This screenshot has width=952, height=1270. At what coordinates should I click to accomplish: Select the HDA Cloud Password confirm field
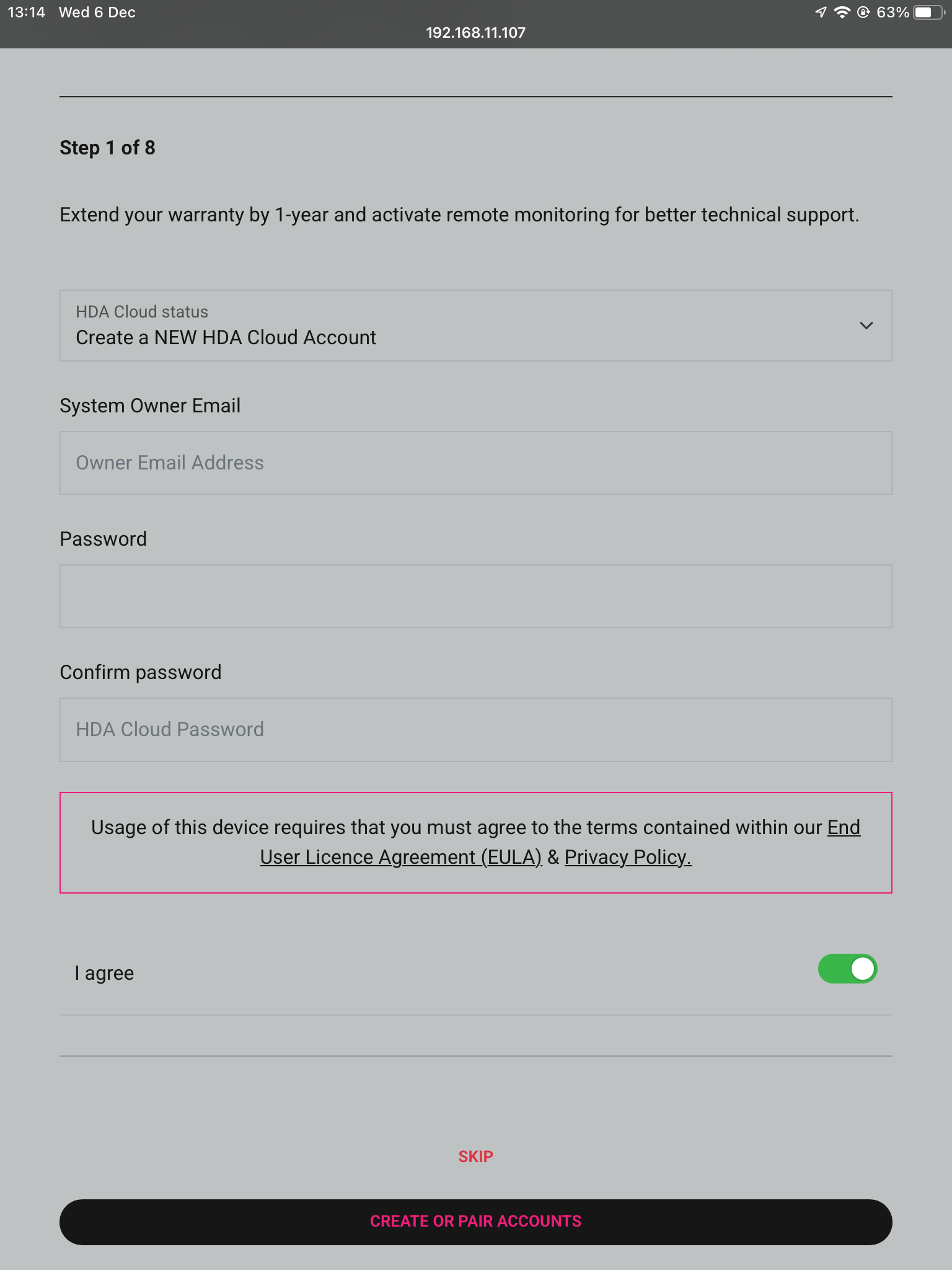(x=476, y=730)
